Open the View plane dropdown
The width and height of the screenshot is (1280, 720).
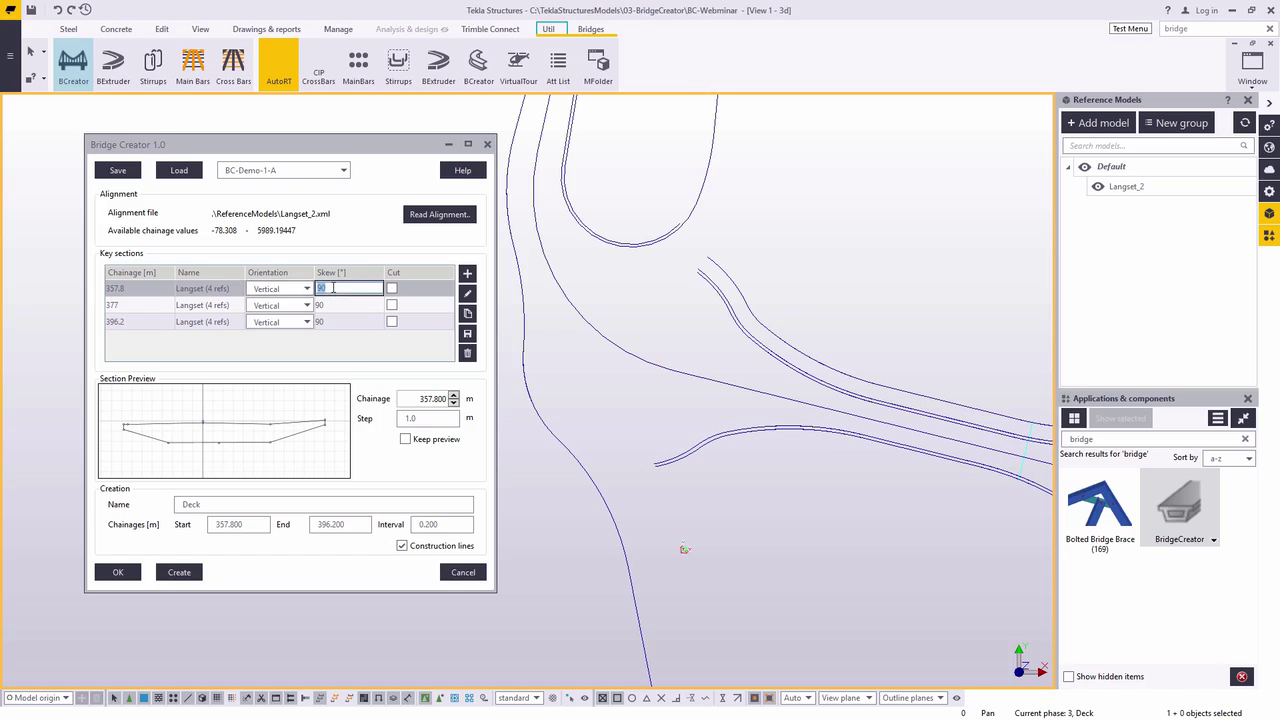pyautogui.click(x=847, y=698)
